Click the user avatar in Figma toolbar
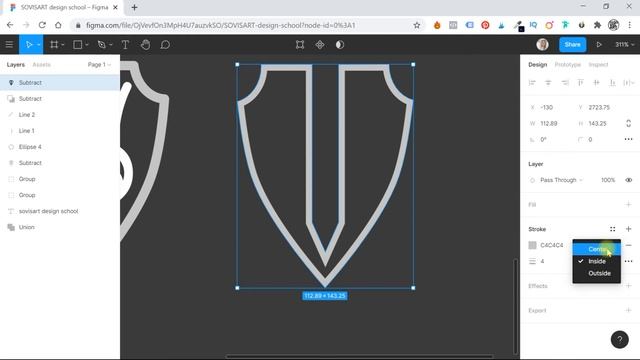 [x=542, y=44]
